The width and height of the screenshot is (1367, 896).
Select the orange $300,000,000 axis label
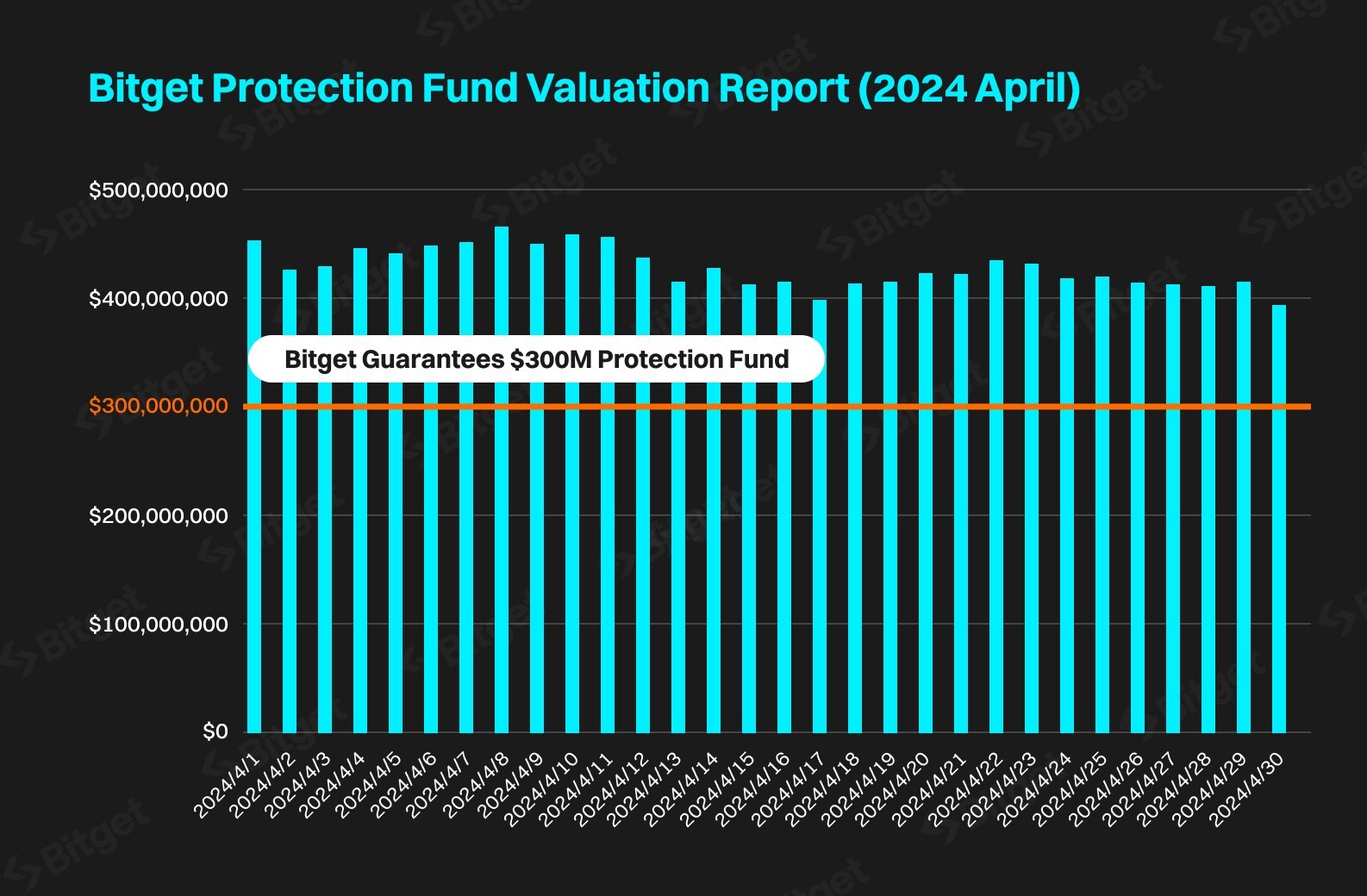(159, 406)
